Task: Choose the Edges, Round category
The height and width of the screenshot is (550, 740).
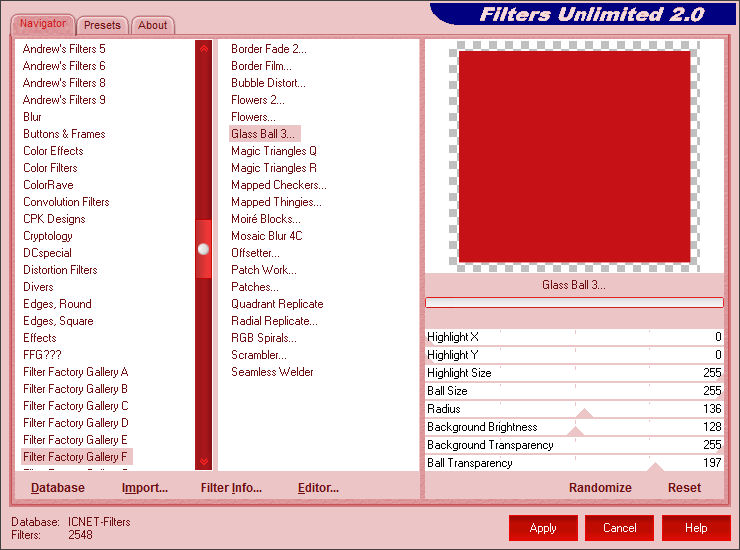Action: tap(57, 304)
